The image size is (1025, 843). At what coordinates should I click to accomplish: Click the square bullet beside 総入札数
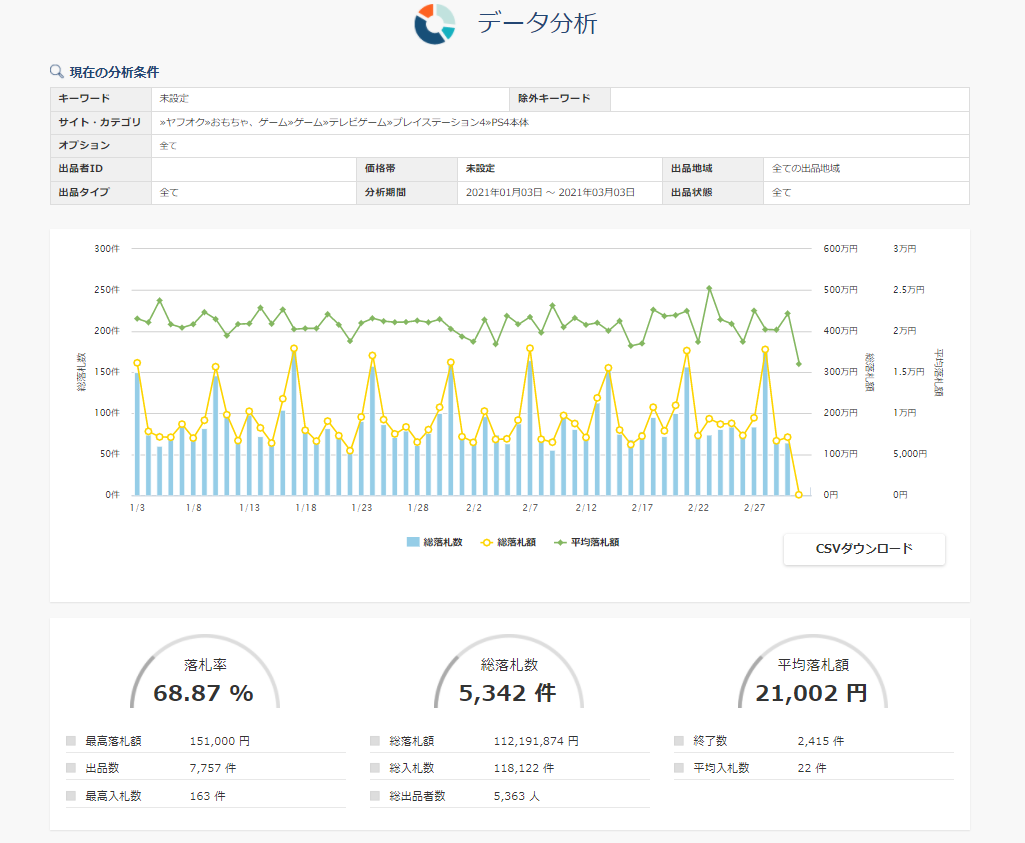[x=375, y=768]
